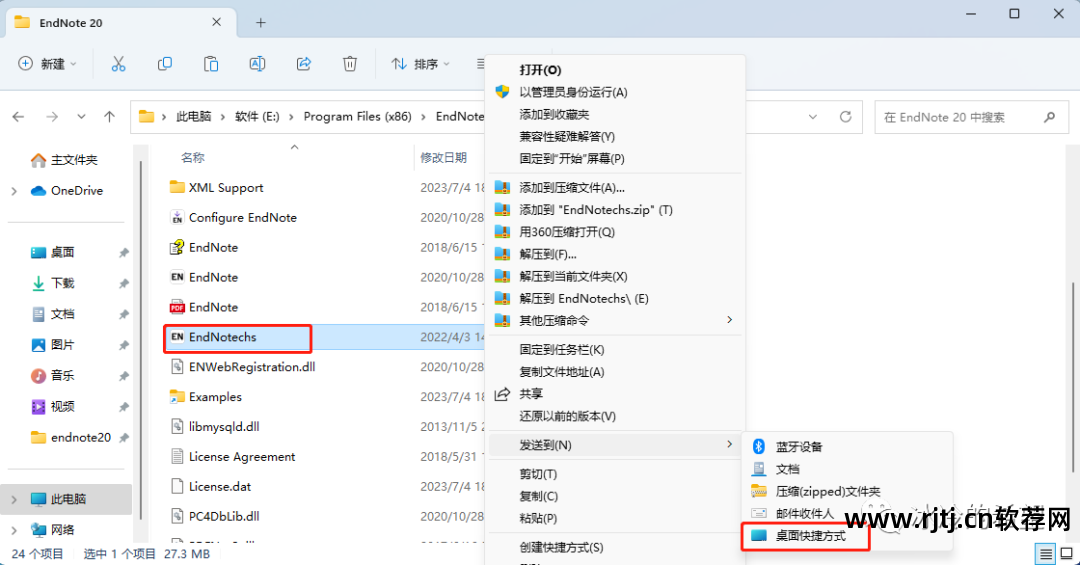Click the Refresh icon beside address bar

(x=845, y=117)
